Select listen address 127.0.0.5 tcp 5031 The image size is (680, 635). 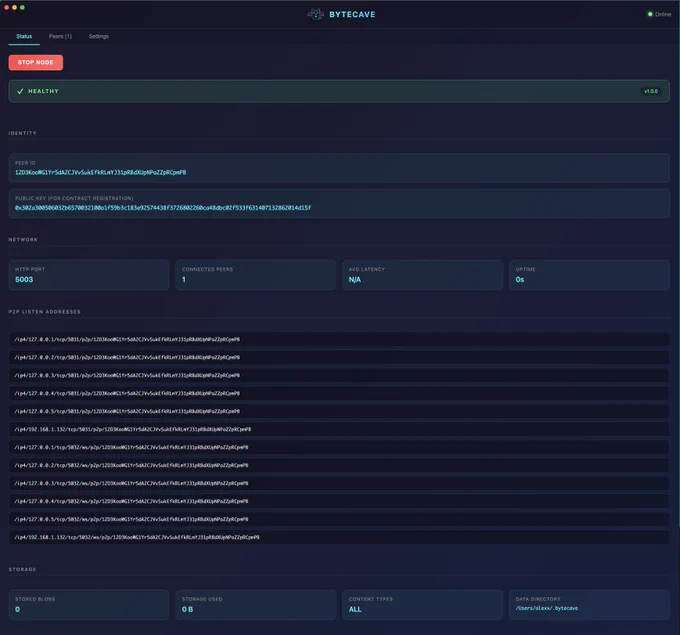pyautogui.click(x=339, y=411)
